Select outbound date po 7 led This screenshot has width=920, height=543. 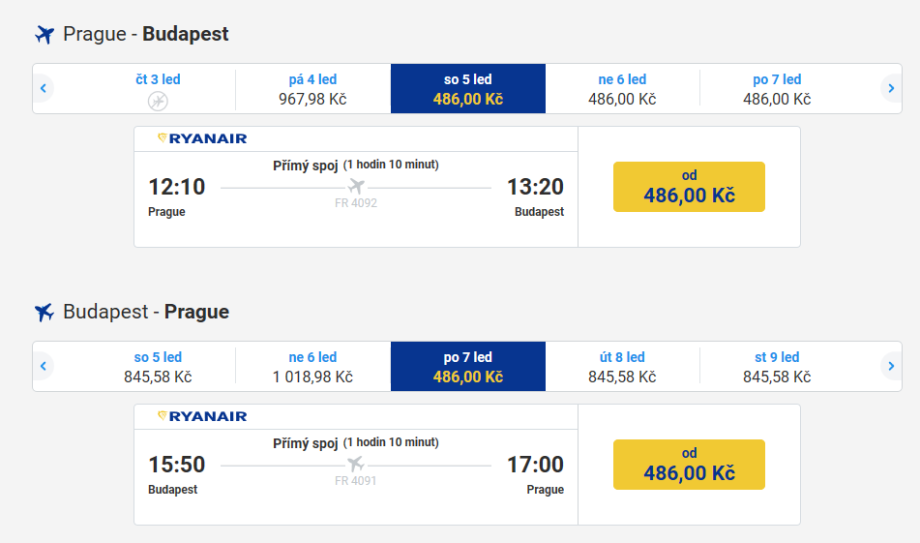(x=777, y=89)
